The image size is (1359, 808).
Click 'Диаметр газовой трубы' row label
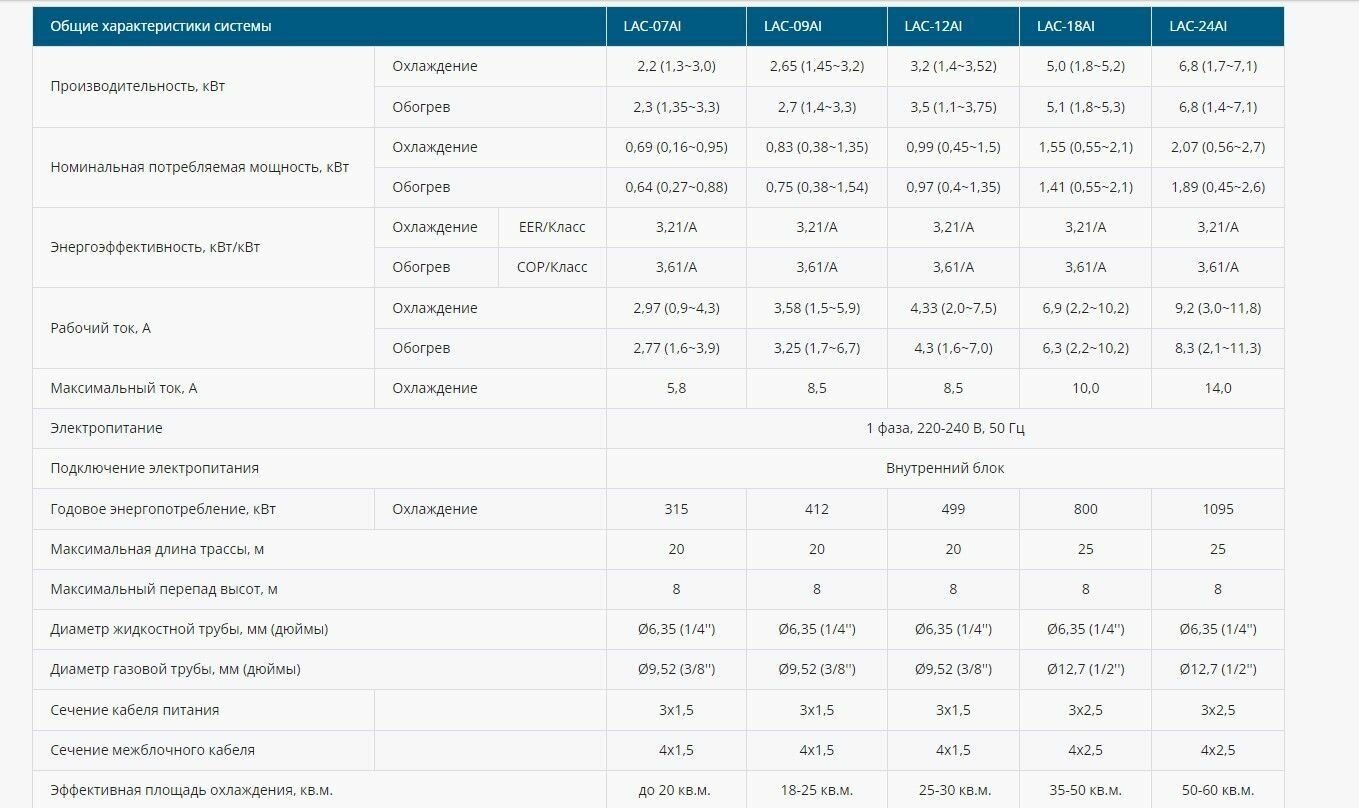point(175,669)
